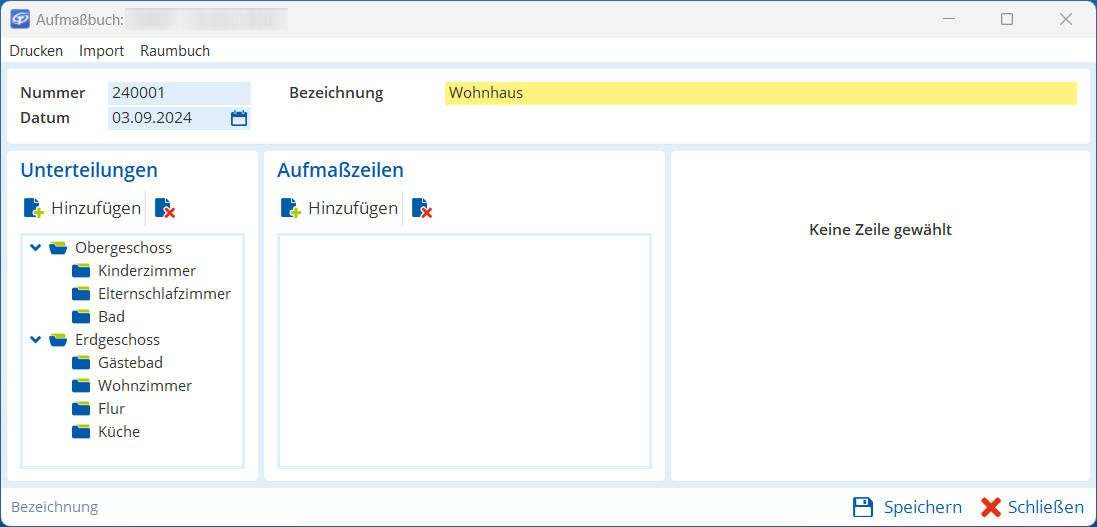
Task: Add a new Unterteilung with Hinzufügen
Action: click(82, 209)
